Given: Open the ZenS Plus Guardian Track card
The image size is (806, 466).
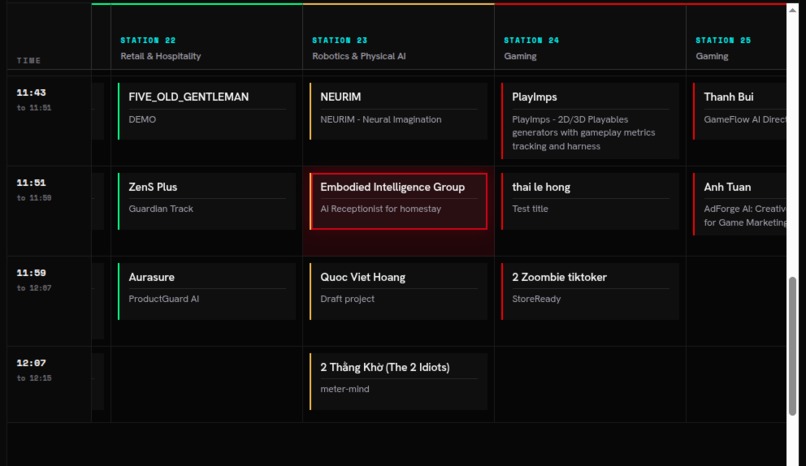Looking at the screenshot, I should (x=207, y=201).
